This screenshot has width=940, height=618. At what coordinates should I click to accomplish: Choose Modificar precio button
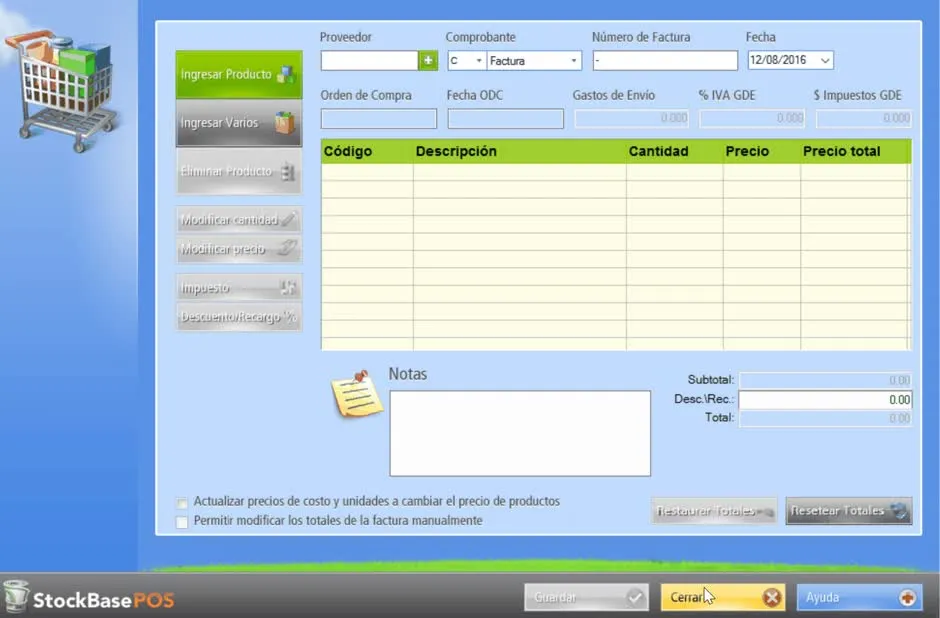point(239,249)
